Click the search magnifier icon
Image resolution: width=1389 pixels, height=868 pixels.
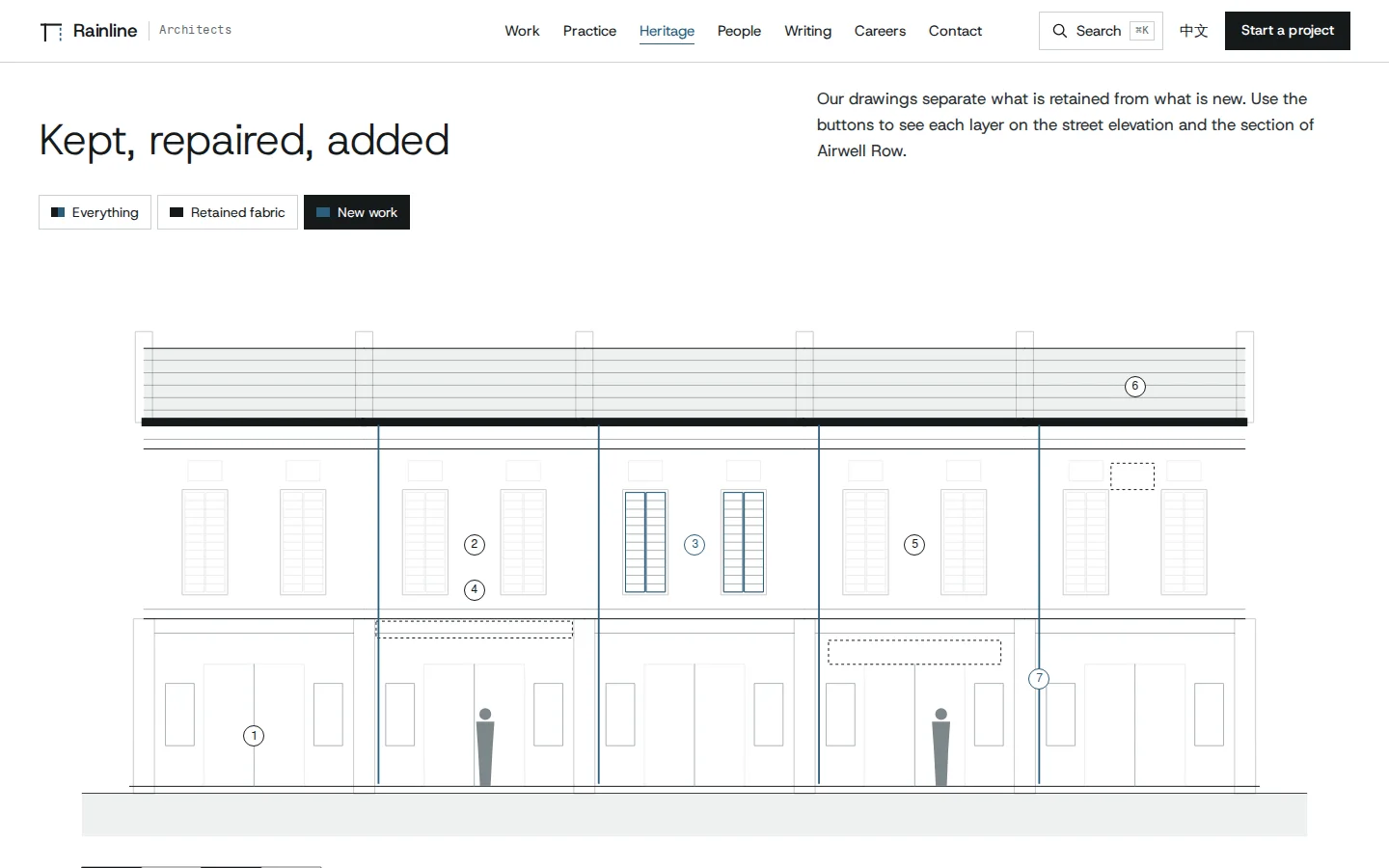point(1059,31)
